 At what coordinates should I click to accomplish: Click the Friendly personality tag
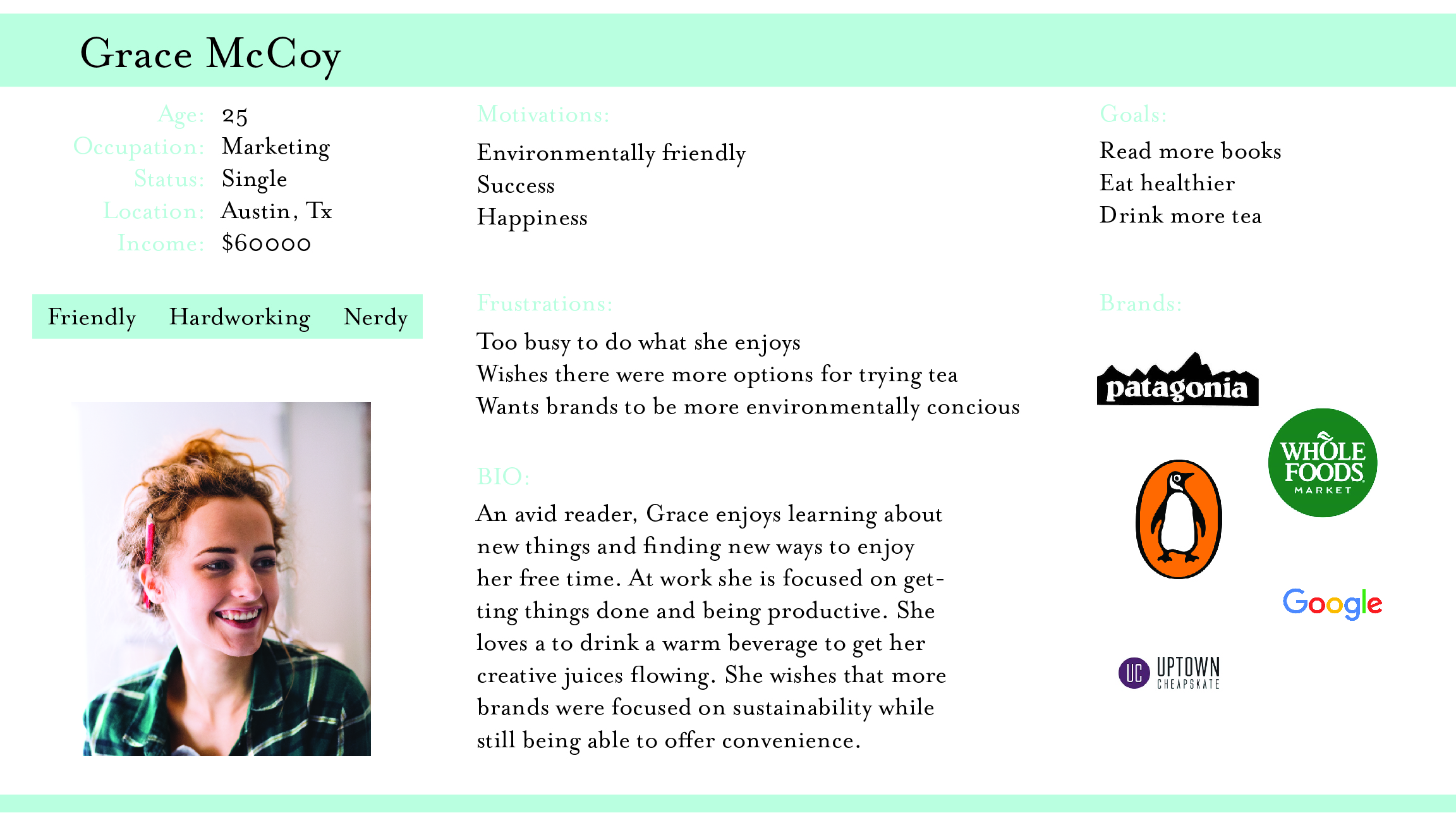click(x=92, y=317)
